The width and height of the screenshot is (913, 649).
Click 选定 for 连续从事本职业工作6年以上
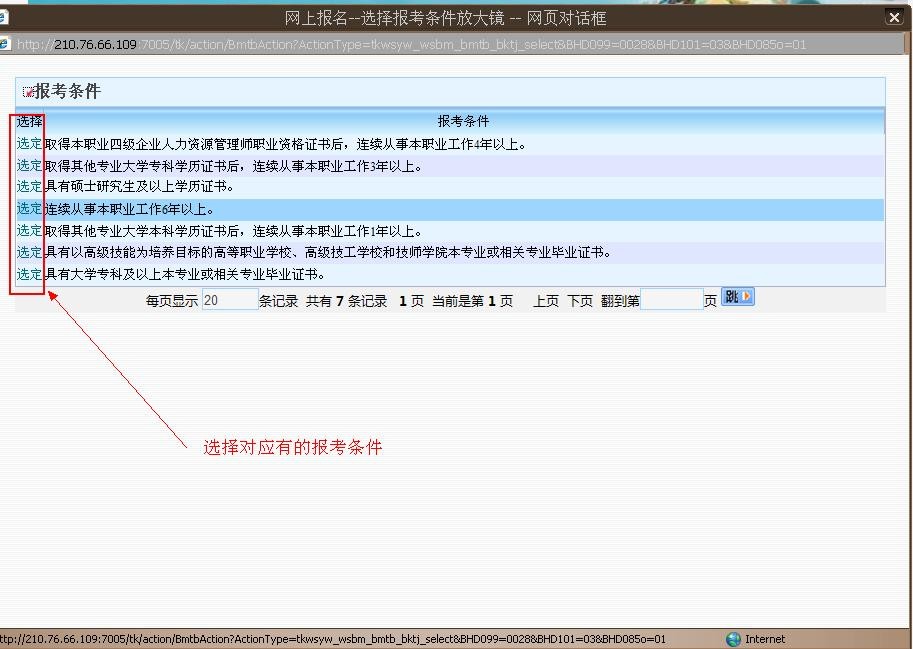tap(29, 209)
